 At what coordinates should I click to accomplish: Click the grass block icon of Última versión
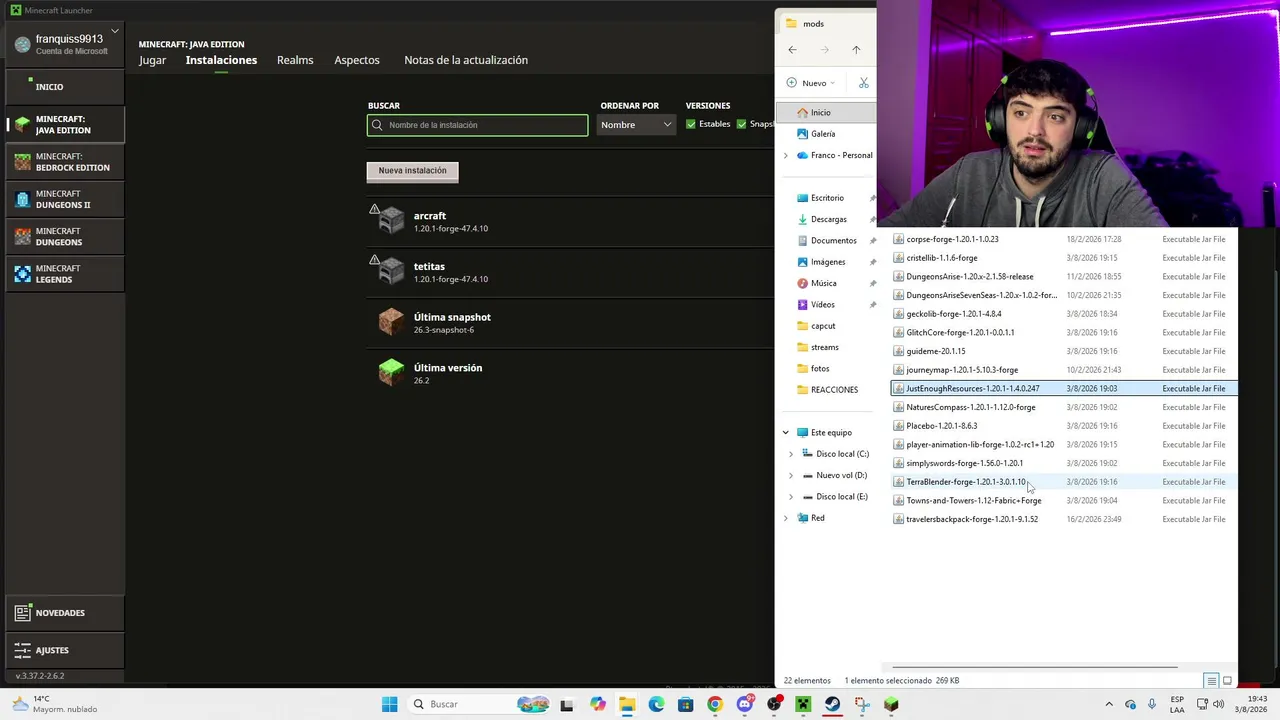391,372
